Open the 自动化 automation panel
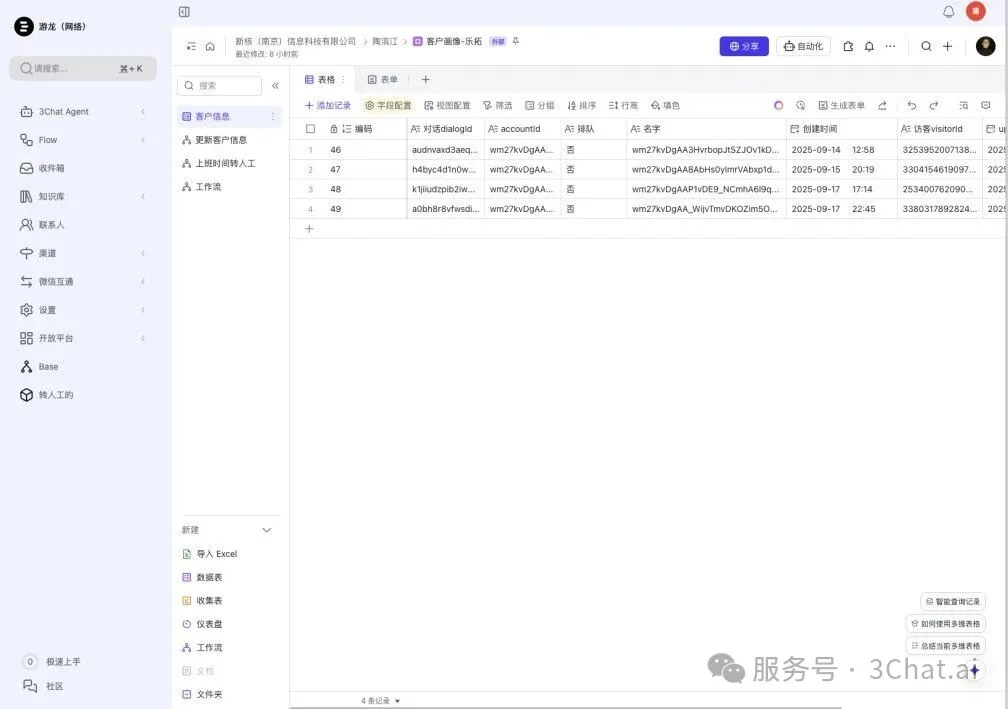Image resolution: width=1008 pixels, height=709 pixels. pyautogui.click(x=801, y=46)
